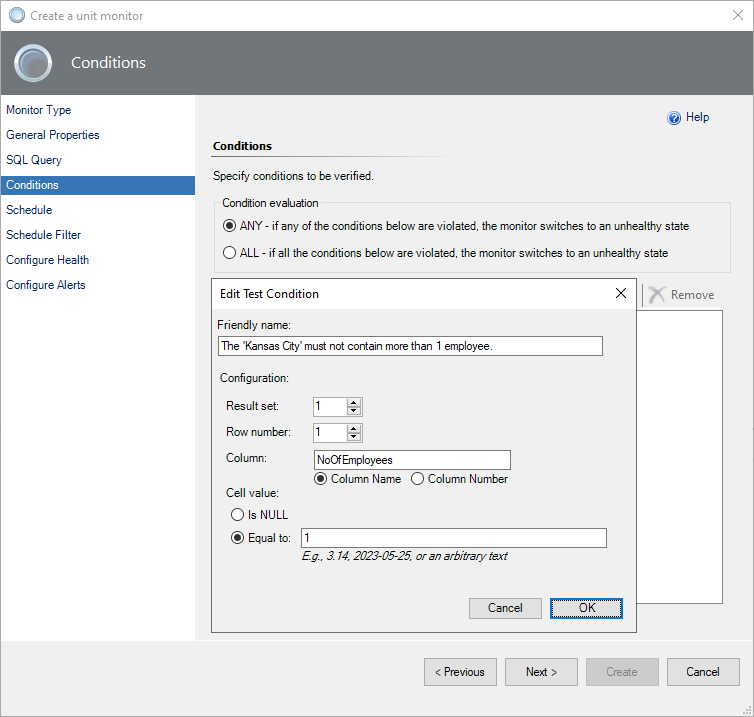Select the ALL condition evaluation option
This screenshot has height=717, width=754.
click(229, 252)
